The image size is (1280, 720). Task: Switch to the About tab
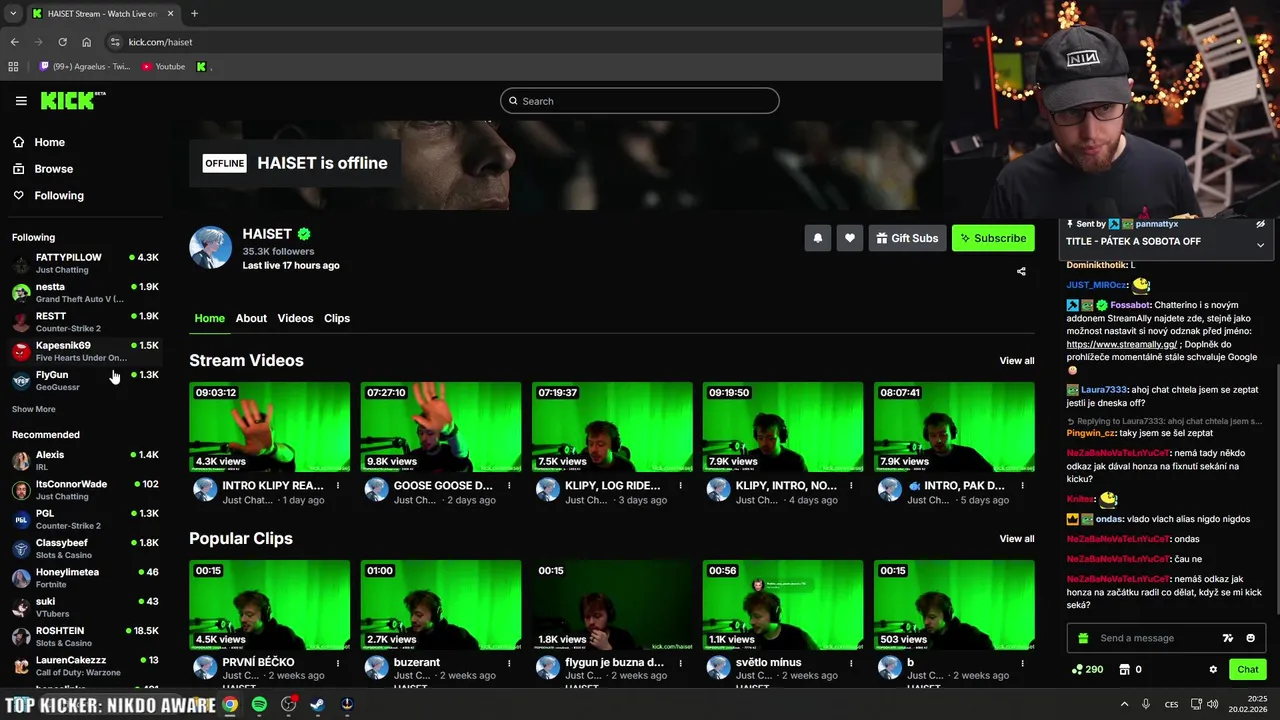251,318
